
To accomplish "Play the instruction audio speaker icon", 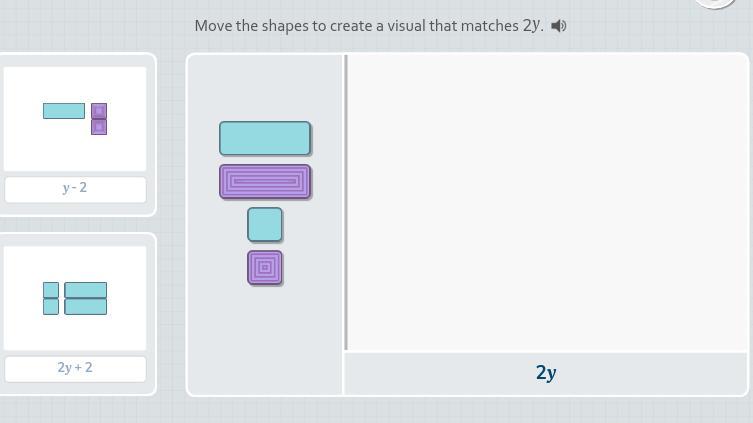I will point(559,26).
